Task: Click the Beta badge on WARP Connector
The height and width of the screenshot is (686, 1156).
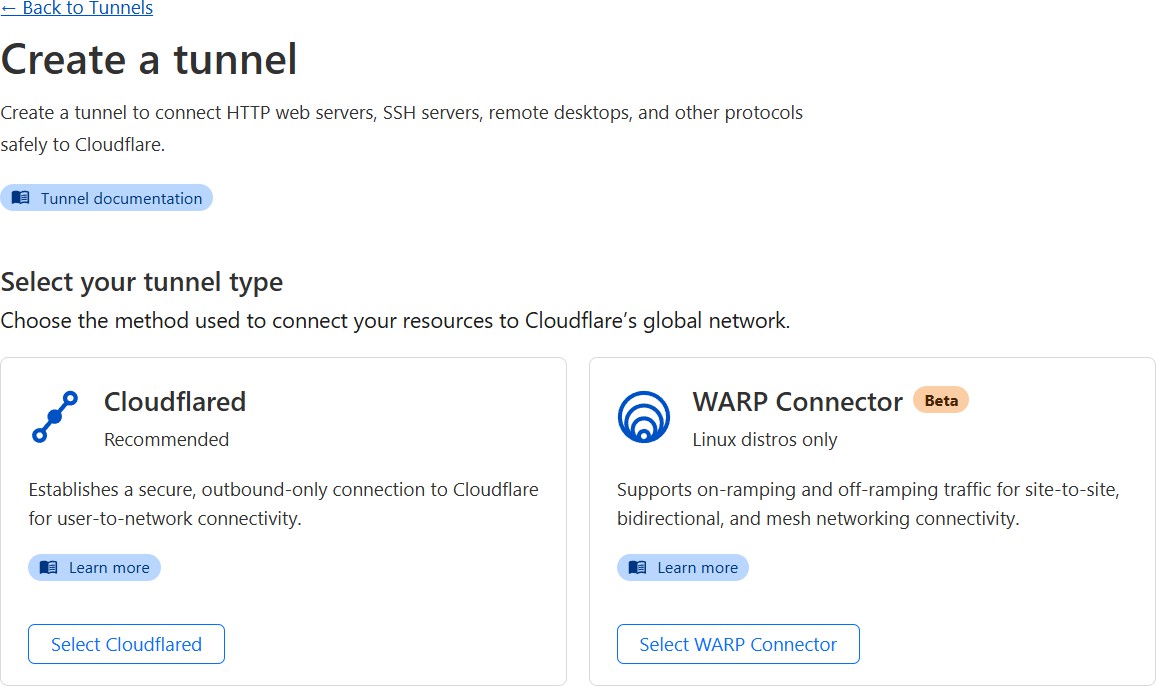Action: click(941, 400)
